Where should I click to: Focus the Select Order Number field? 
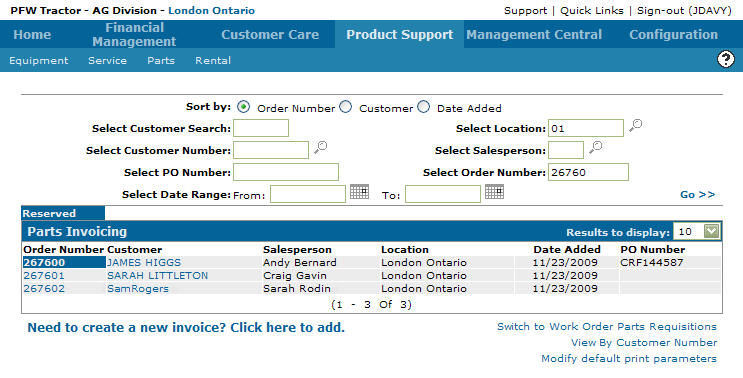click(x=589, y=172)
